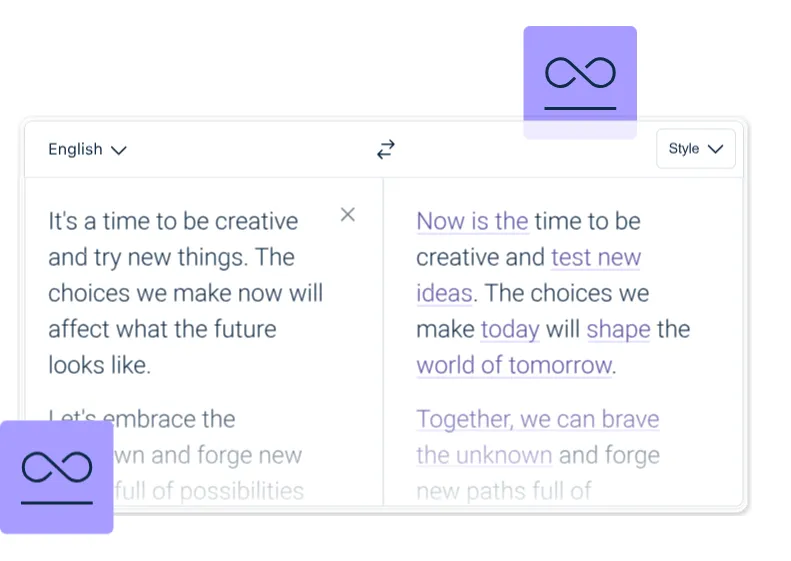
Task: Click the underlined "Together, we can brave" text
Action: [x=537, y=419]
